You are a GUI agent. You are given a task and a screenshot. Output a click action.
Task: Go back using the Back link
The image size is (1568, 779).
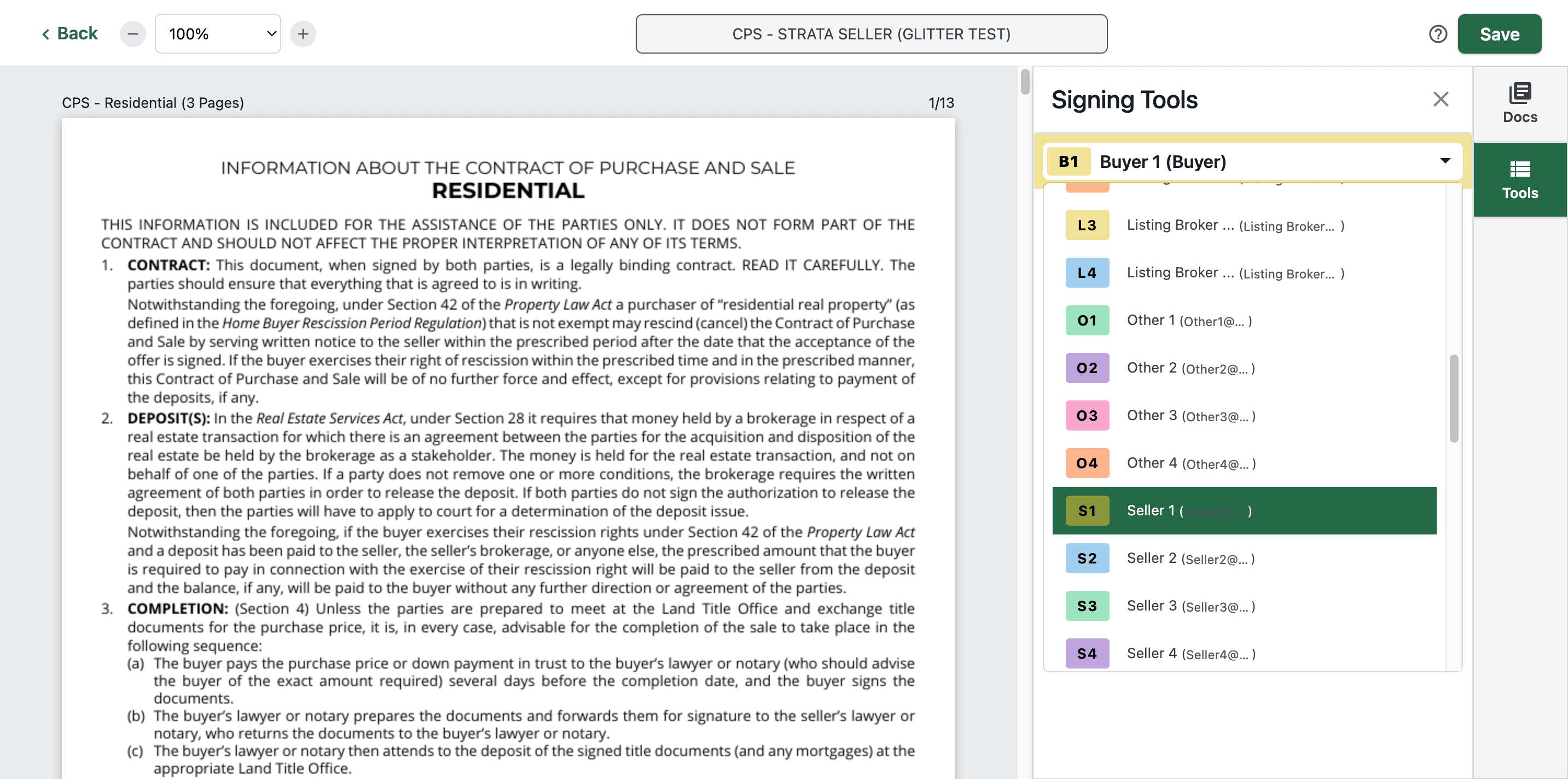click(69, 33)
